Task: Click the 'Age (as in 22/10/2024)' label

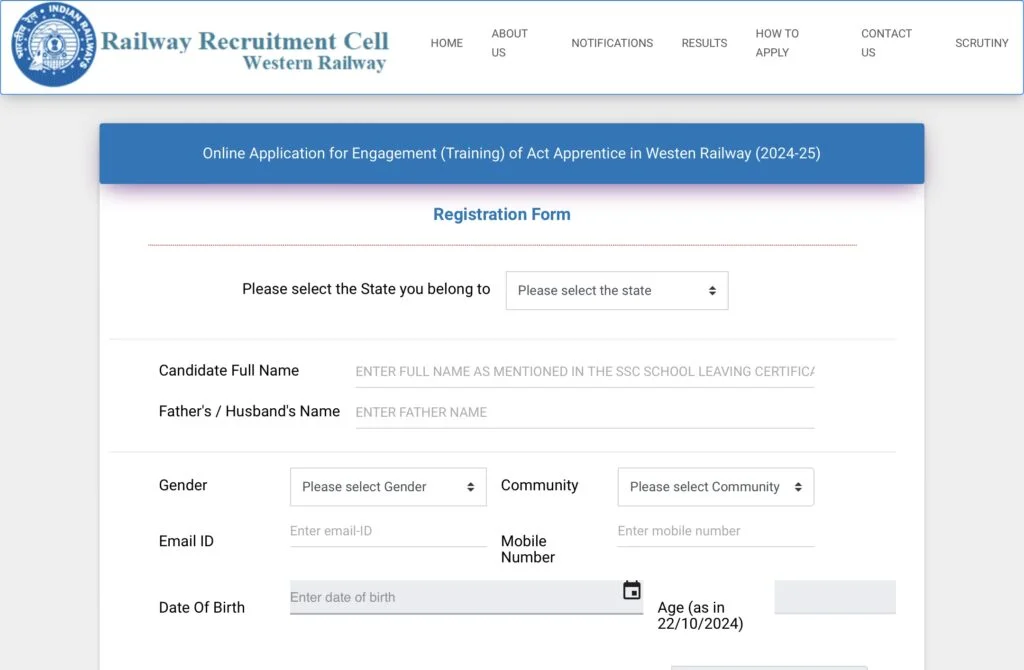Action: click(700, 616)
